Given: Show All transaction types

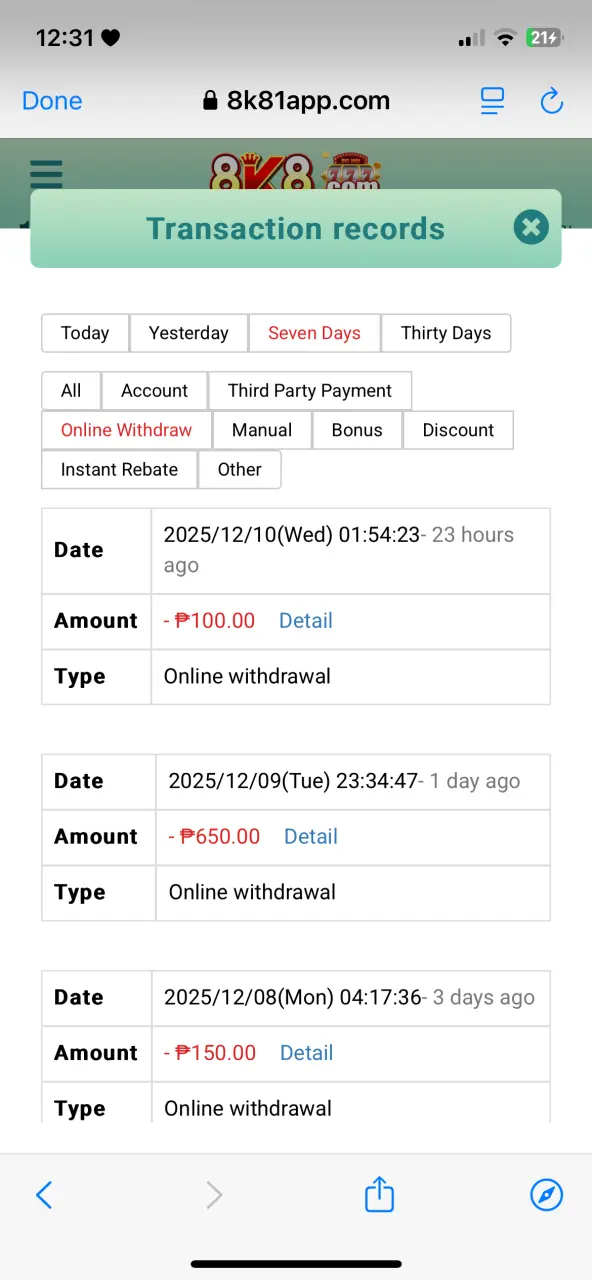Looking at the screenshot, I should pos(71,390).
